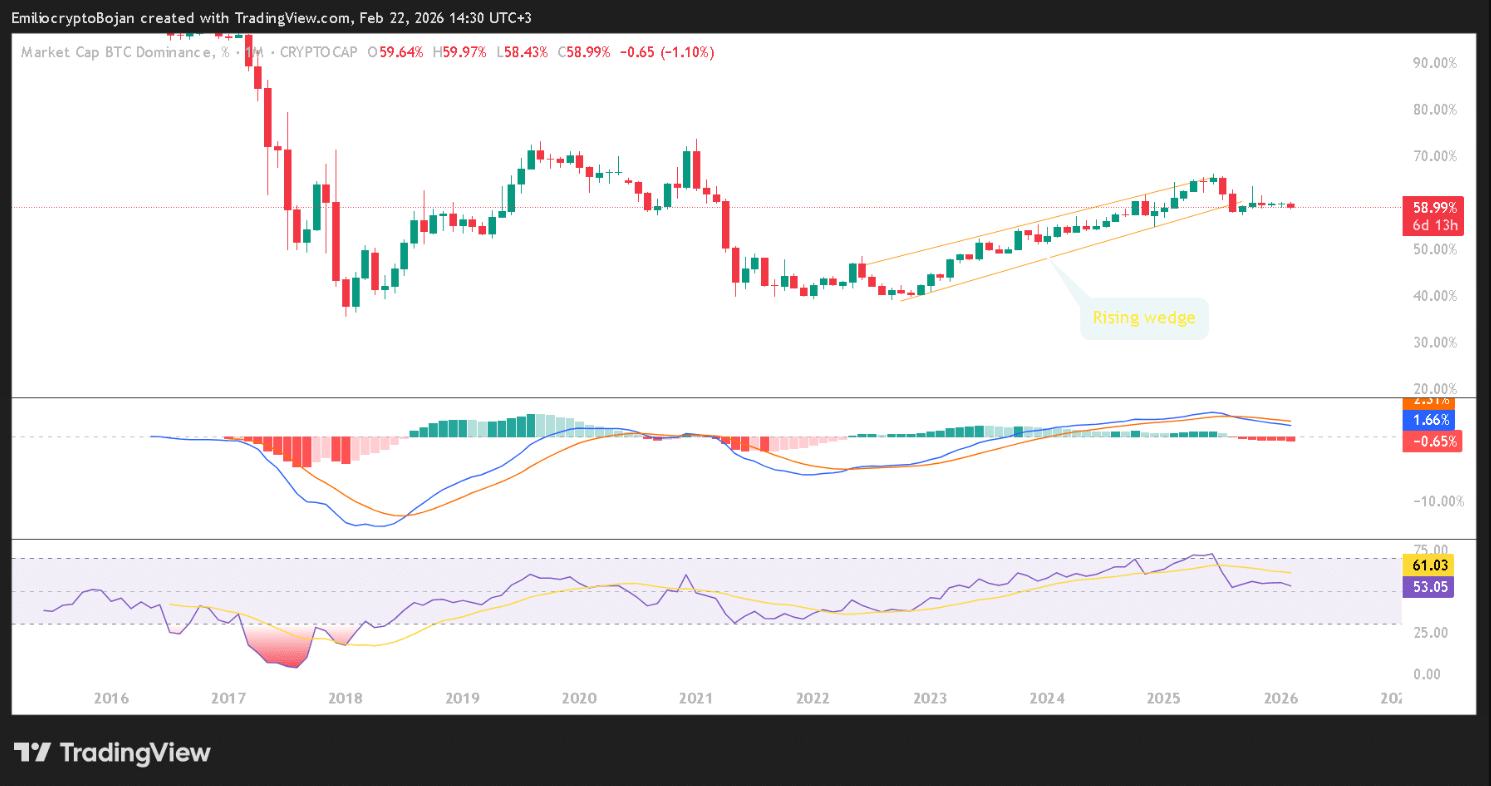This screenshot has width=1491, height=786.
Task: Click the blue 1.66% MACD value tag
Action: tap(1433, 420)
